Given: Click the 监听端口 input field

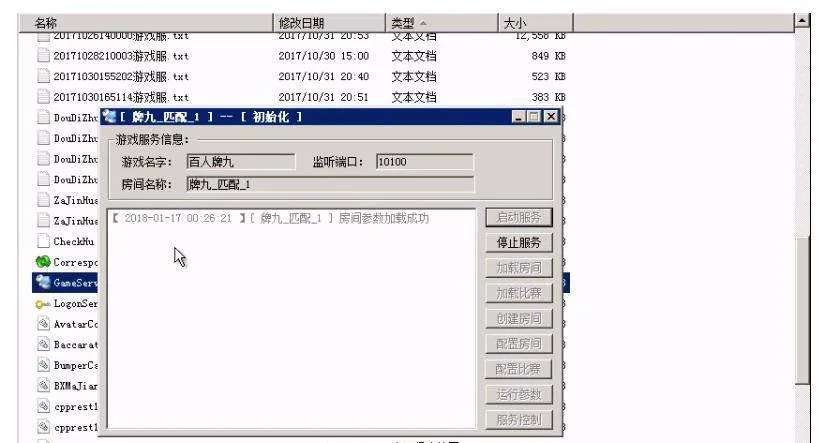Looking at the screenshot, I should click(x=424, y=161).
